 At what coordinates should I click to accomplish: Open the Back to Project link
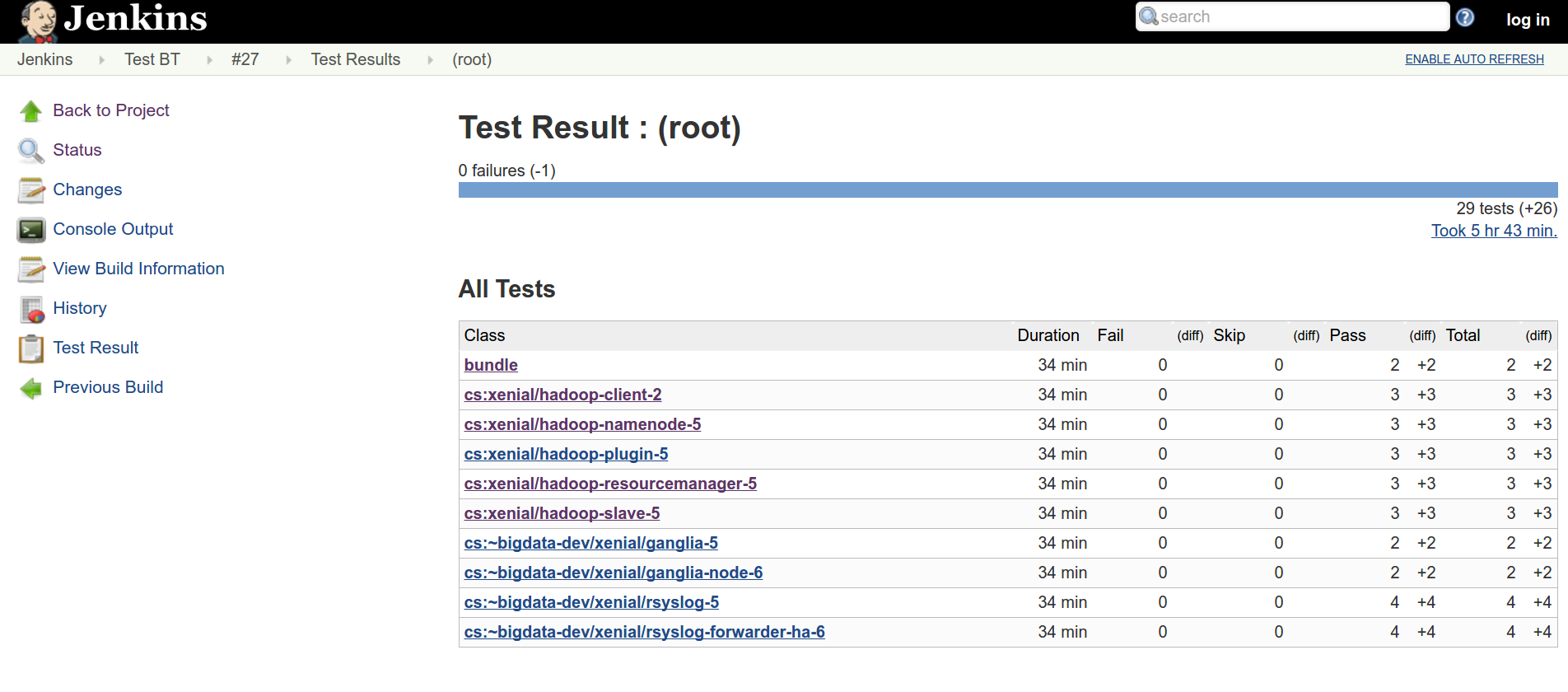coord(111,110)
